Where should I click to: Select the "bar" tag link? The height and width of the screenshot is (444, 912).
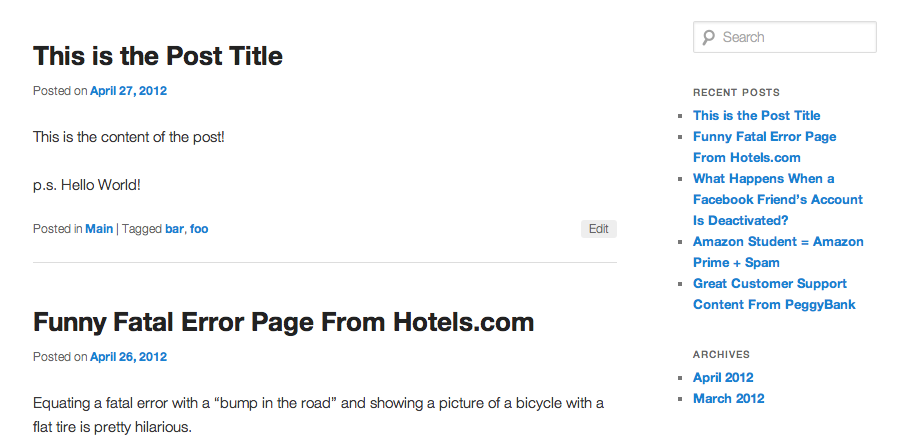174,229
